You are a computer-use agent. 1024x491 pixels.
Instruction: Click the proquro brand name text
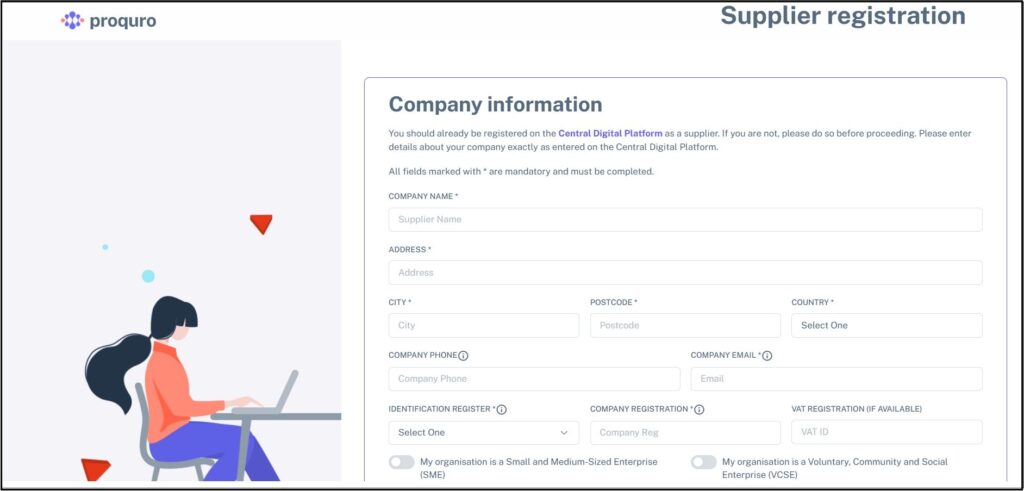122,21
